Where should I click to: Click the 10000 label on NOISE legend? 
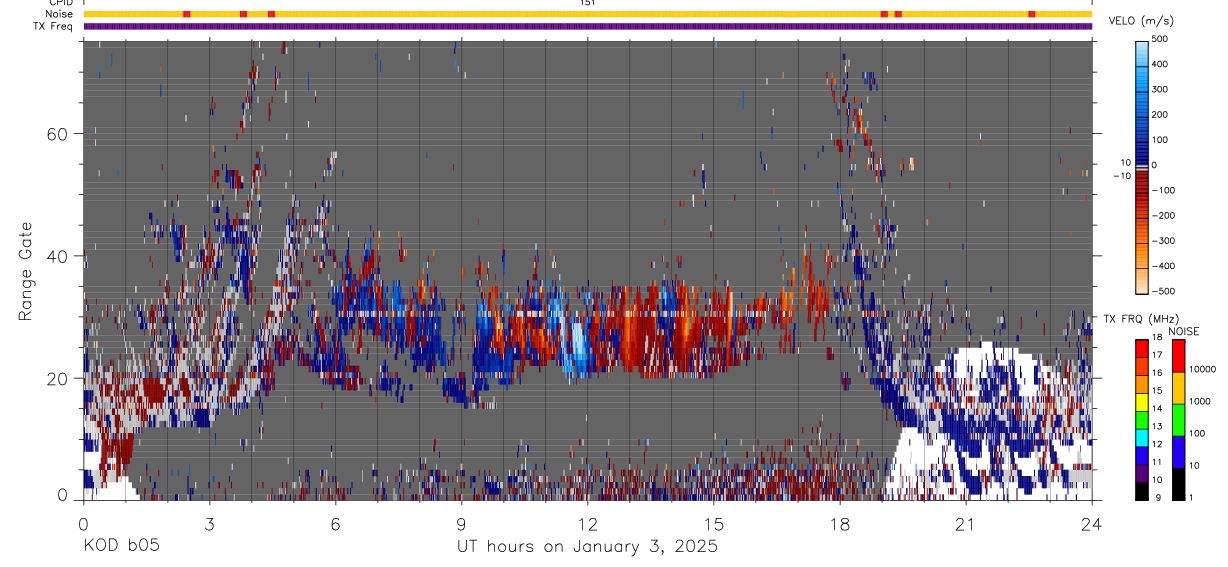tap(1203, 369)
